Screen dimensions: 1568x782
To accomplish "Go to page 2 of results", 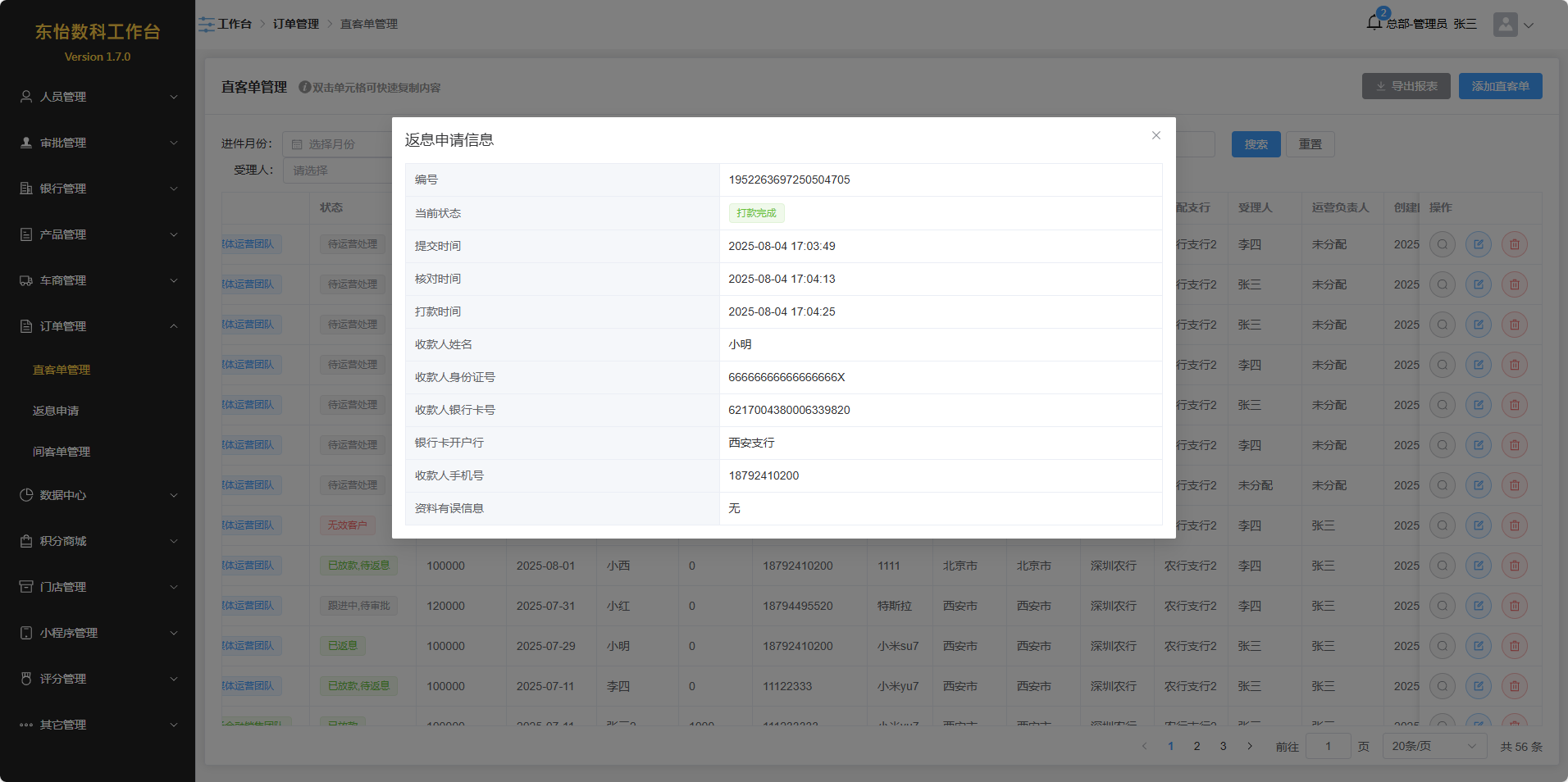I will coord(1197,746).
